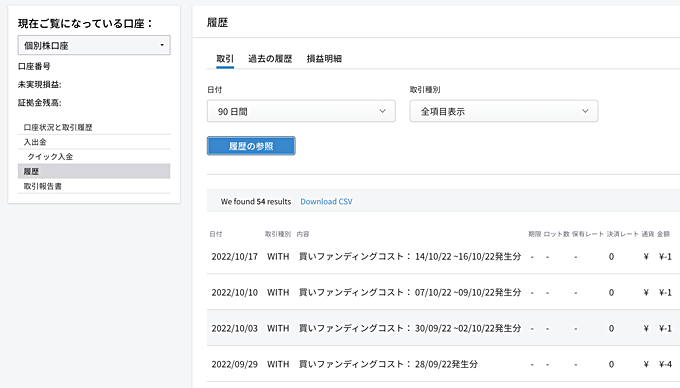Screen dimensions: 680x388
Task: Click the 履歴 page heading
Action: tap(217, 23)
